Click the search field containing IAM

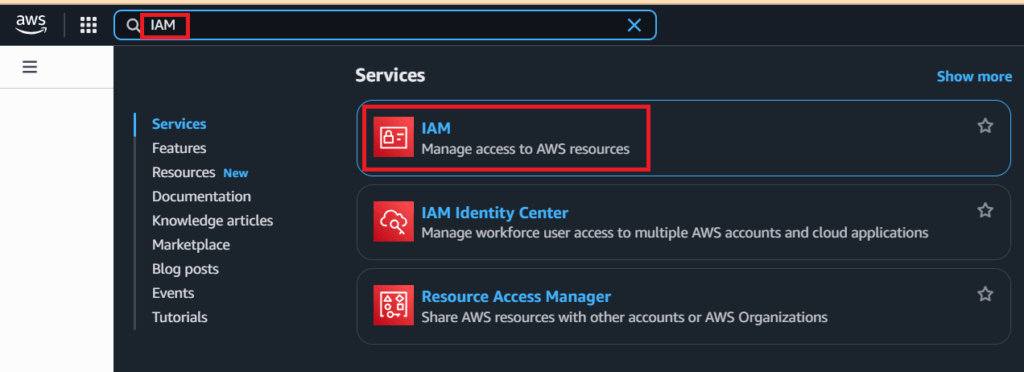385,25
